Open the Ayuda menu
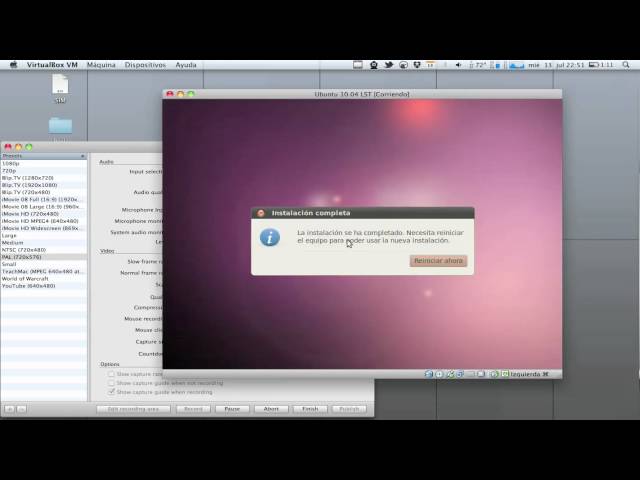The height and width of the screenshot is (480, 640). point(186,65)
